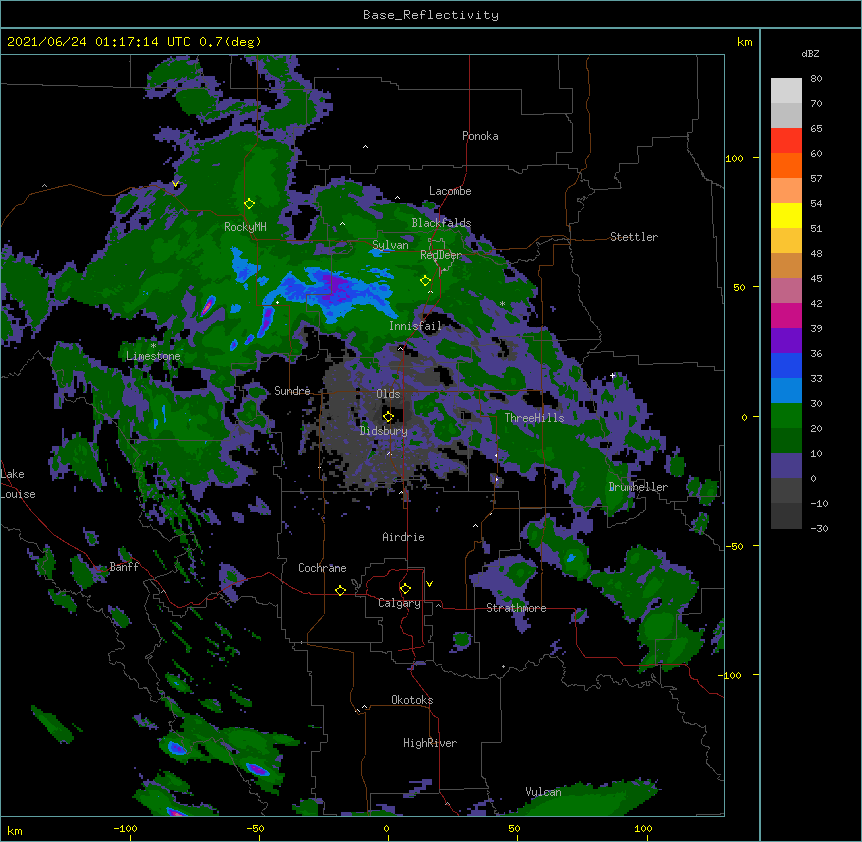Image resolution: width=862 pixels, height=842 pixels.
Task: Click the Didsbury label
Action: [384, 431]
